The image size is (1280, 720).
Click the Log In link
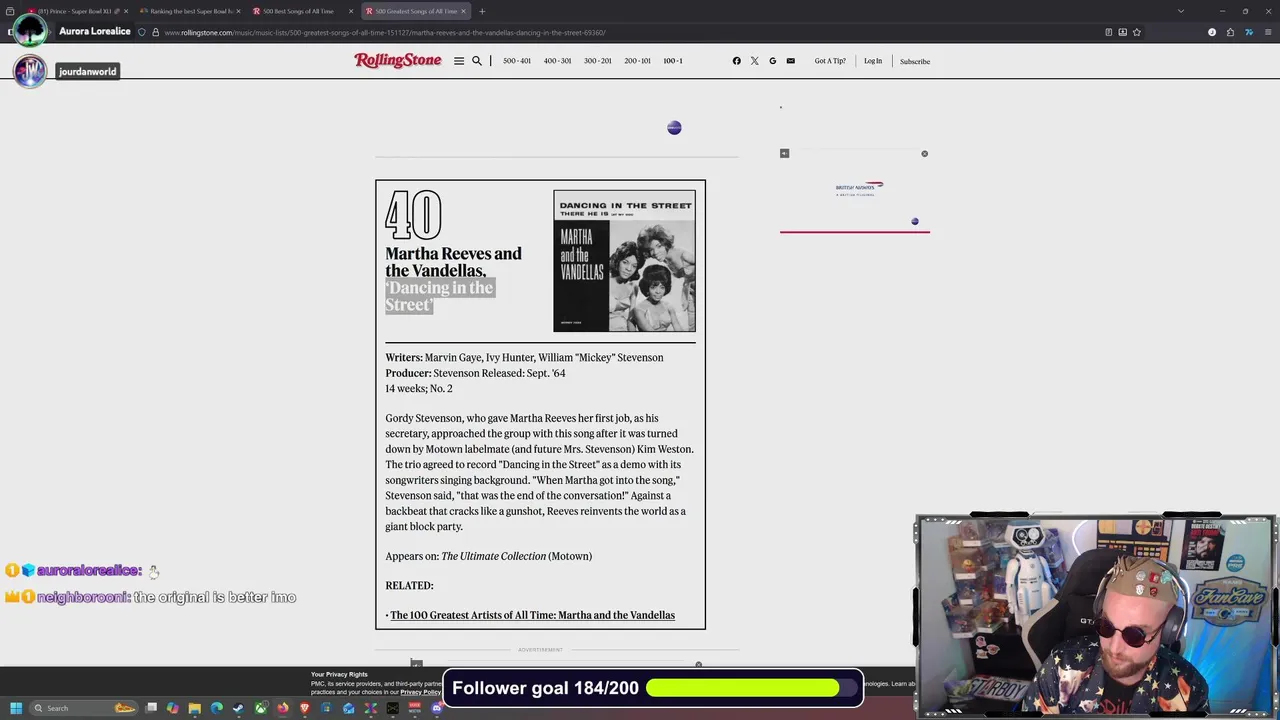[x=873, y=61]
